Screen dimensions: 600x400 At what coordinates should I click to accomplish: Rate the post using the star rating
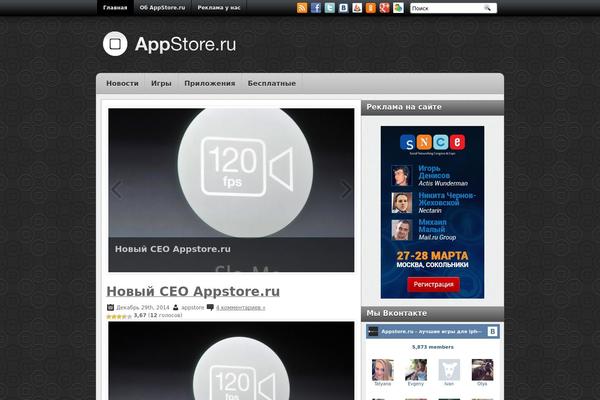pyautogui.click(x=119, y=316)
